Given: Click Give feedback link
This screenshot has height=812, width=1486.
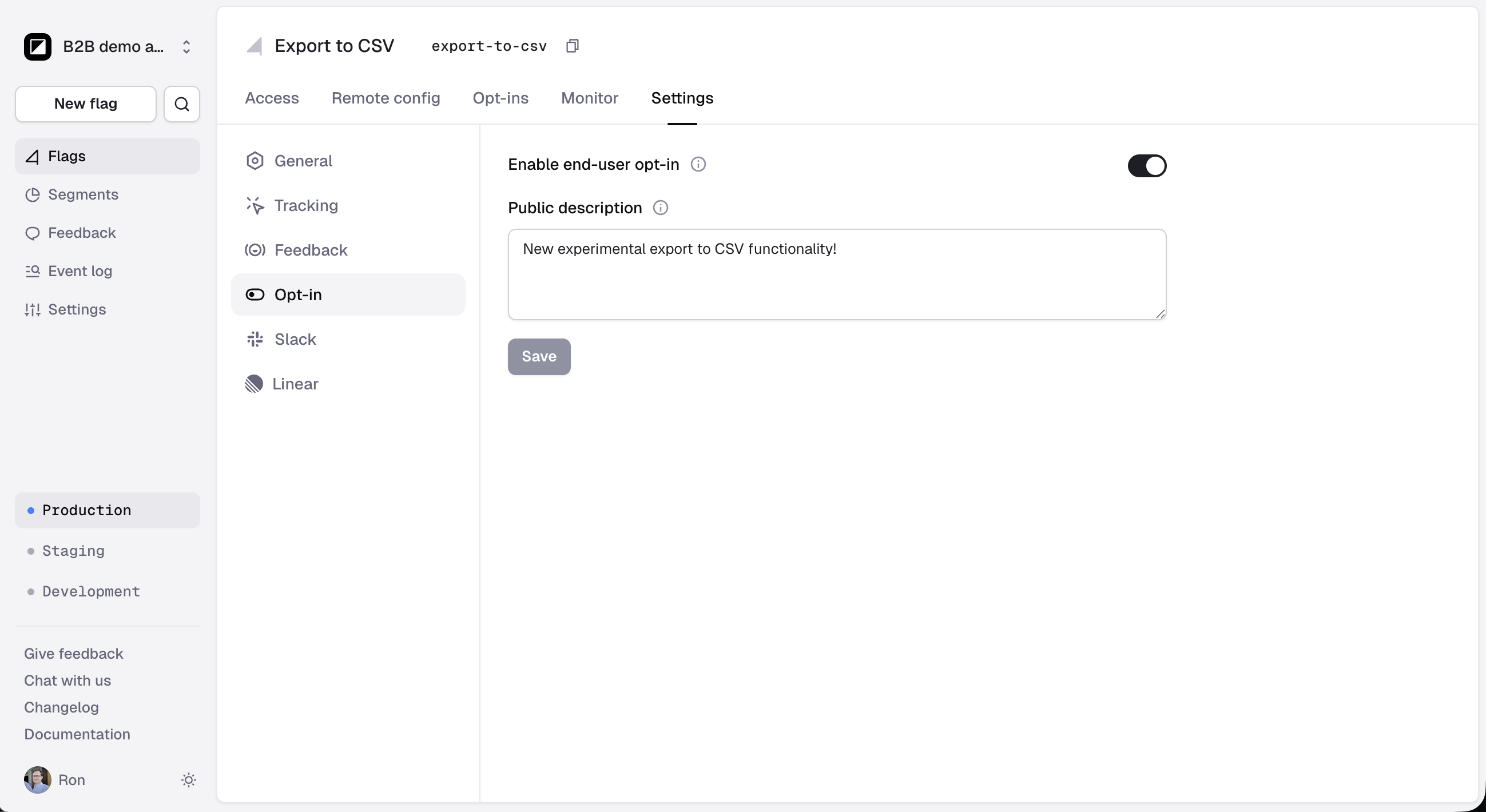Looking at the screenshot, I should [74, 654].
